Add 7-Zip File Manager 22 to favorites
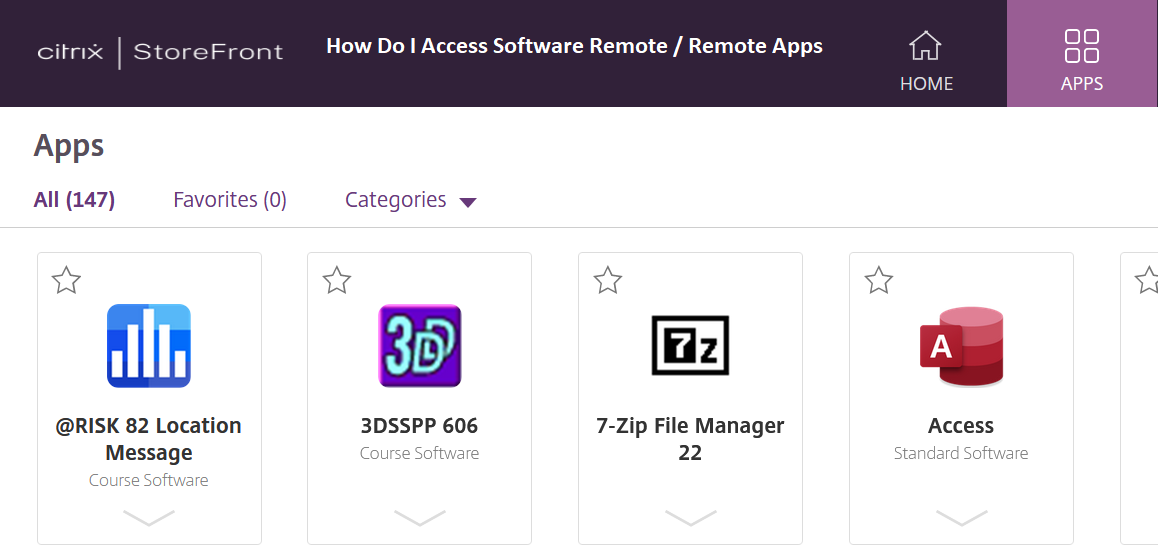1158x555 pixels. tap(608, 280)
